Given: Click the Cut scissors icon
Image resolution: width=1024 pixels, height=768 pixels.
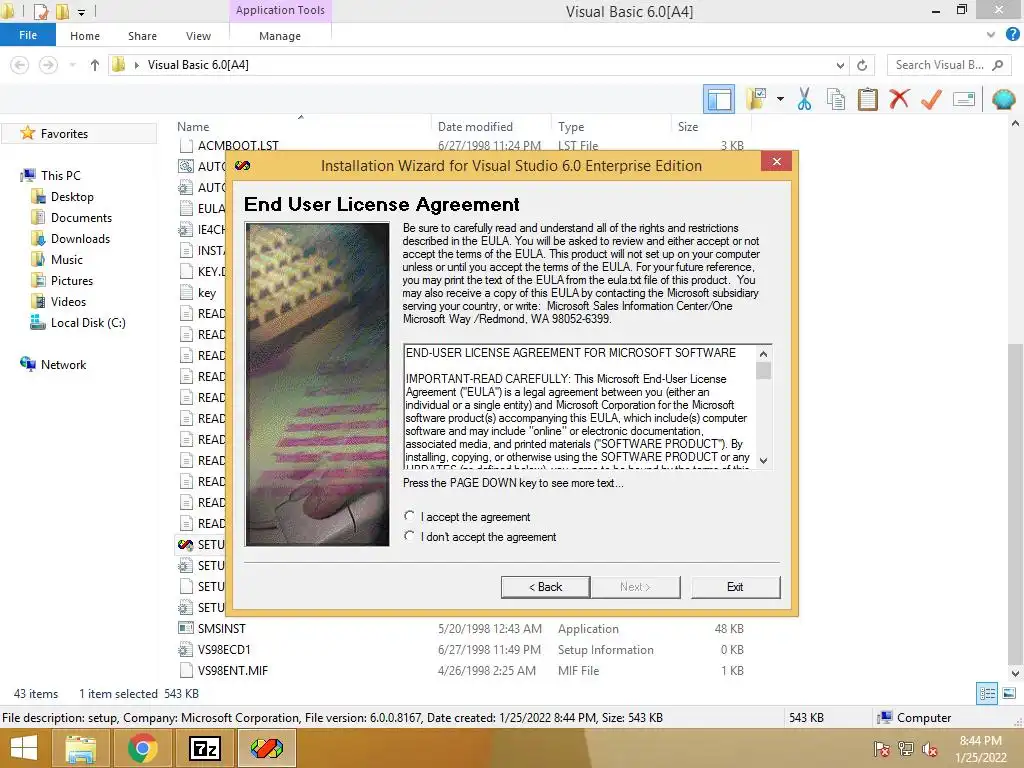Looking at the screenshot, I should tap(805, 99).
